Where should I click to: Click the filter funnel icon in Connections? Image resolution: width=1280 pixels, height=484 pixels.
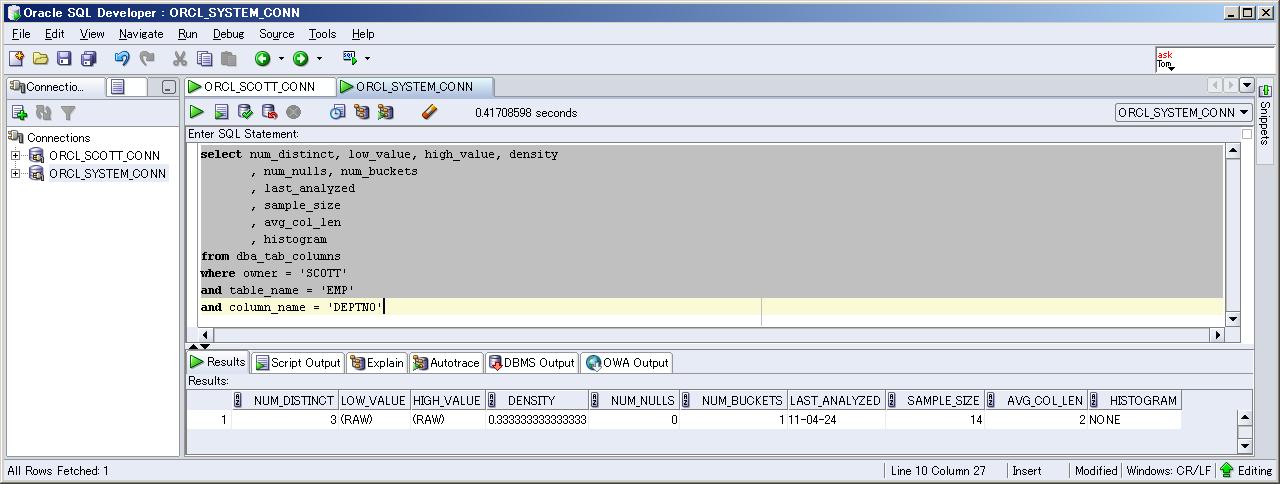68,113
